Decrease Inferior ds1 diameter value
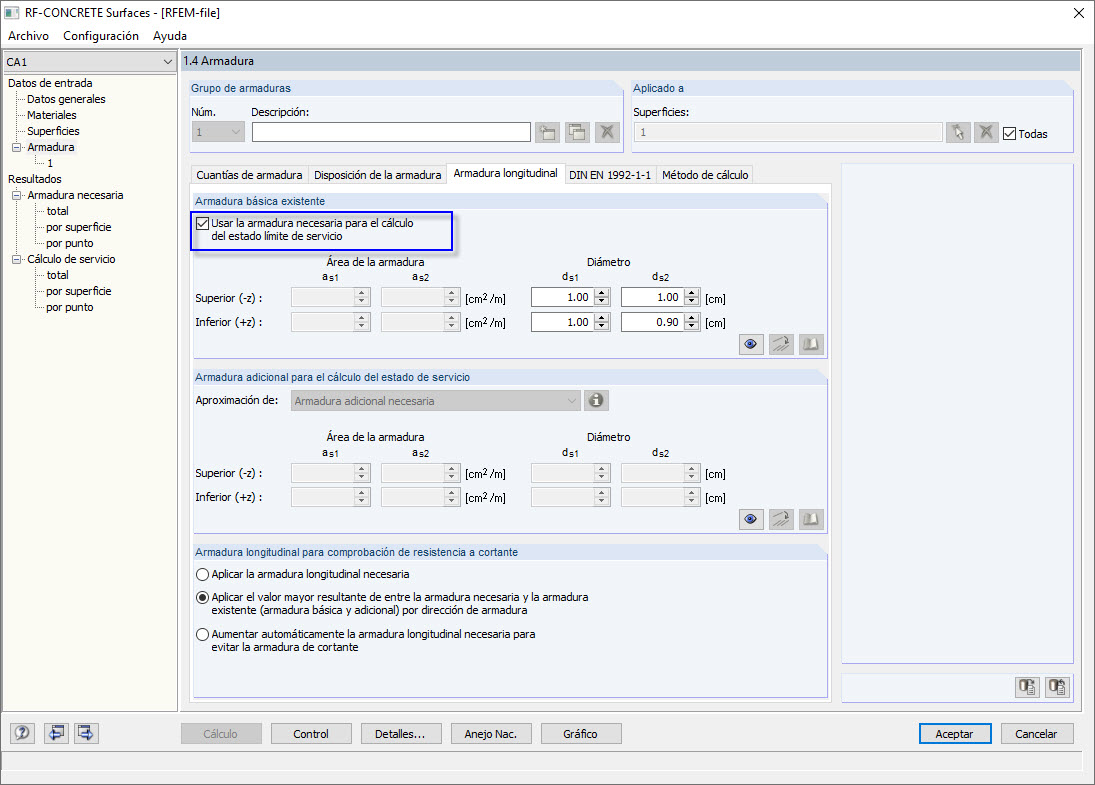Screen dimensions: 1095x785 click(602, 326)
